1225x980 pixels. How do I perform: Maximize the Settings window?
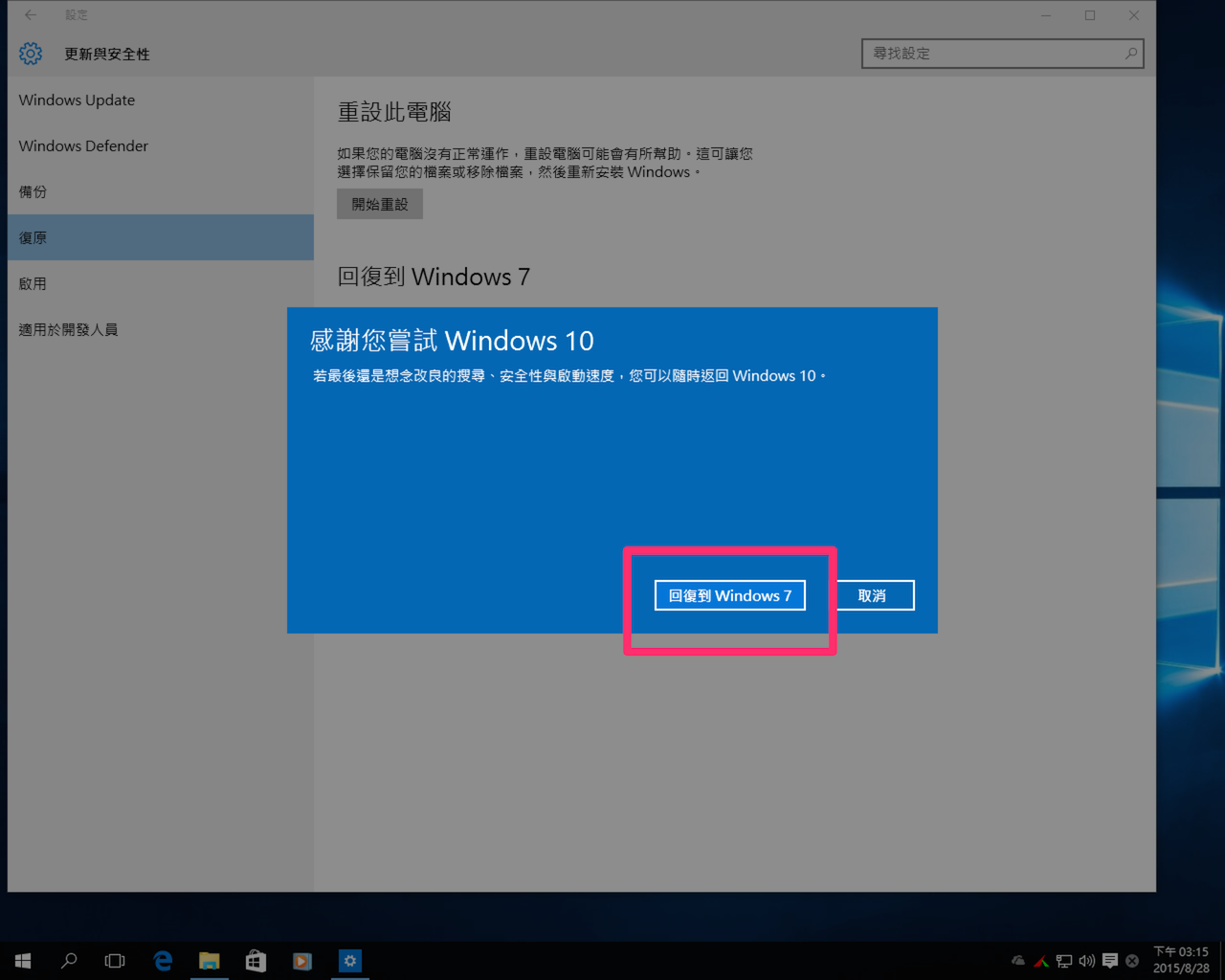(1090, 15)
